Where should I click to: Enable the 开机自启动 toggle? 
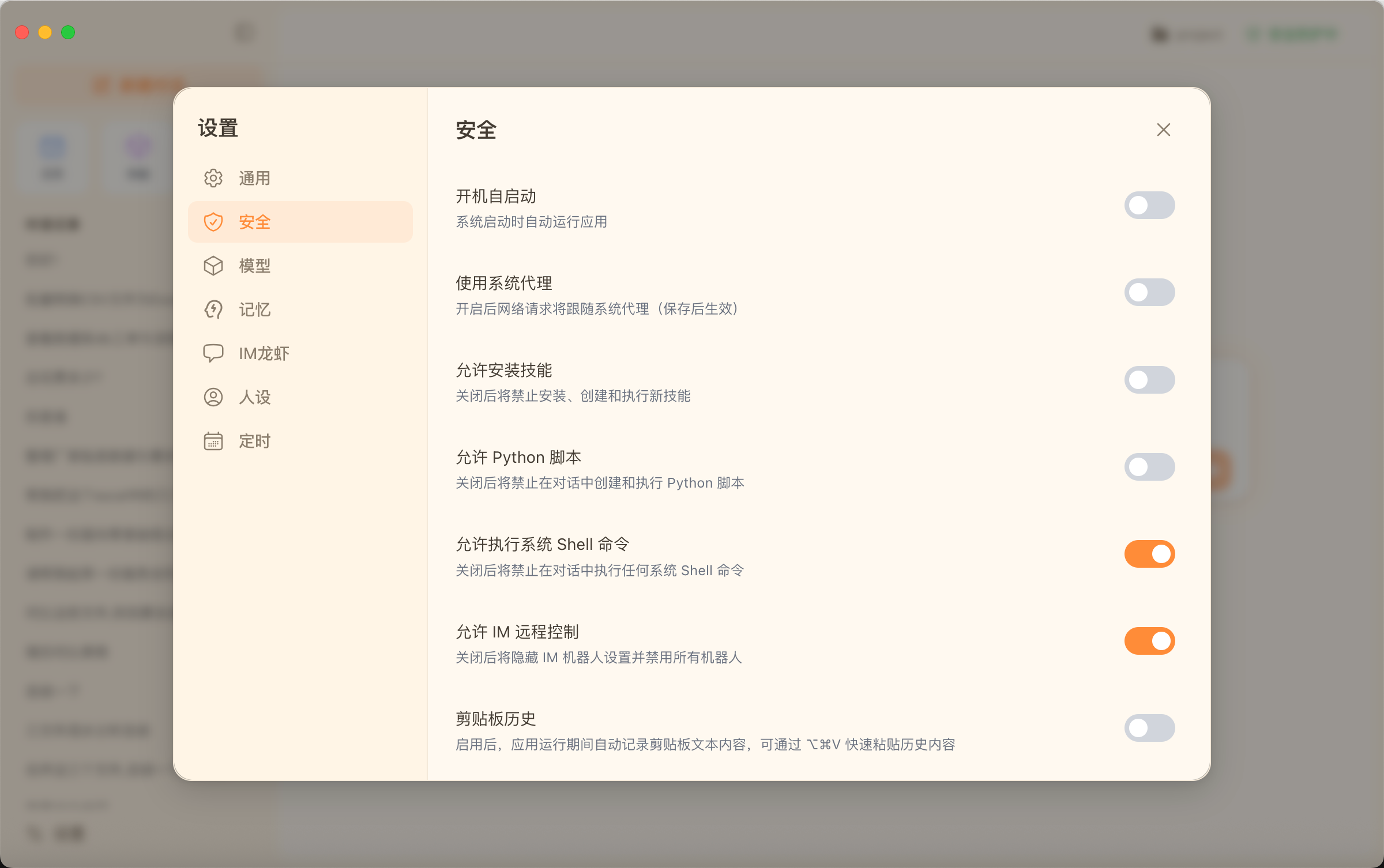1150,205
